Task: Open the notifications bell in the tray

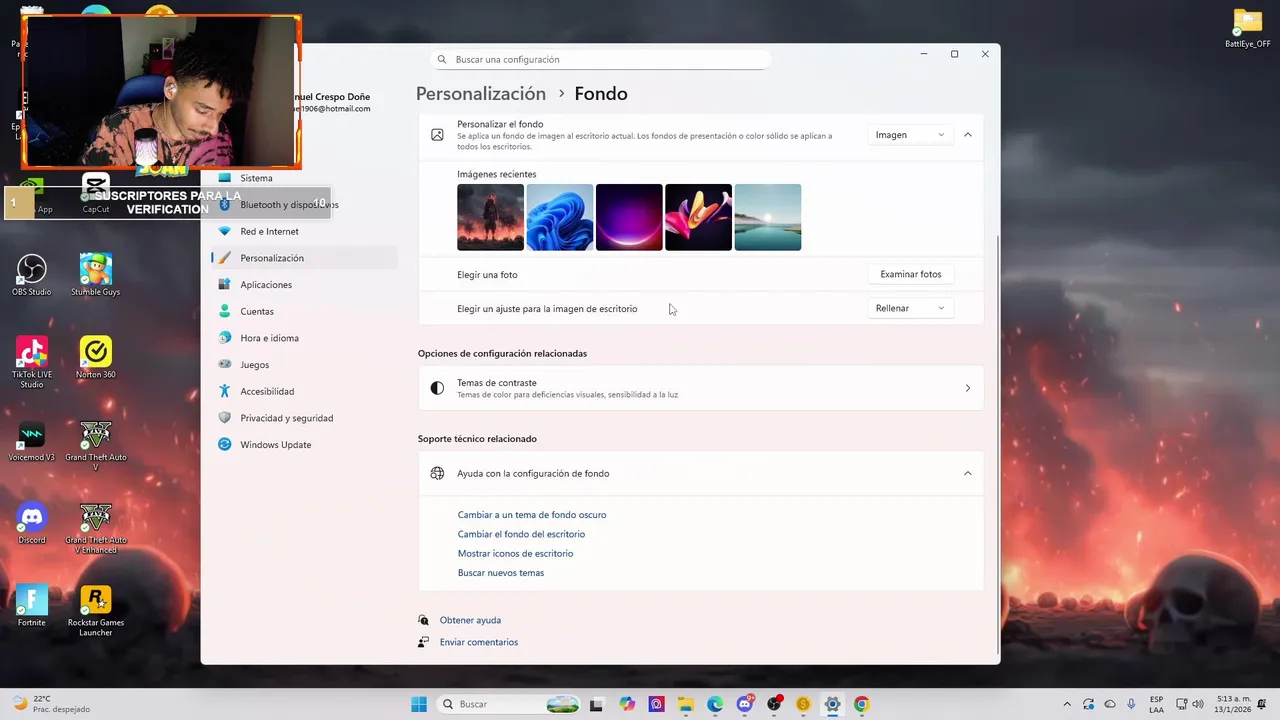Action: (1264, 704)
